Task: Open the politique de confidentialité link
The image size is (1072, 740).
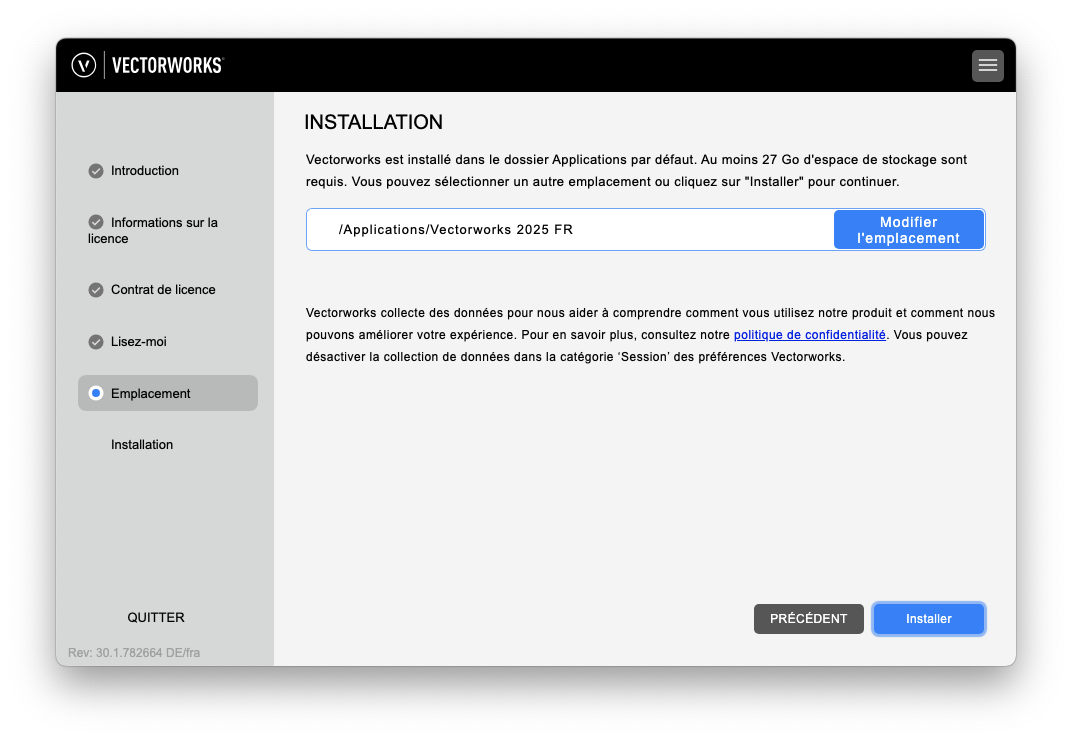Action: [x=809, y=335]
